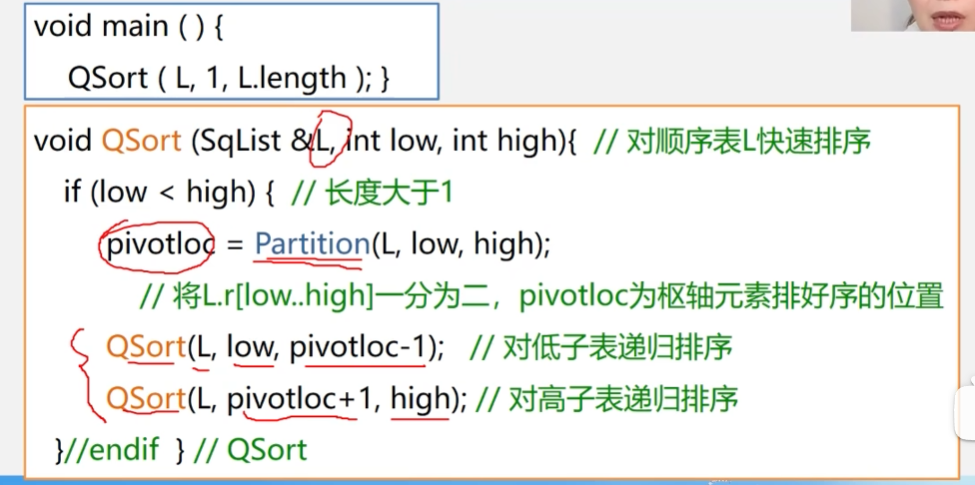This screenshot has width=975, height=485.
Task: Click the comment about "一分为二" and pivotloc
Action: click(541, 297)
